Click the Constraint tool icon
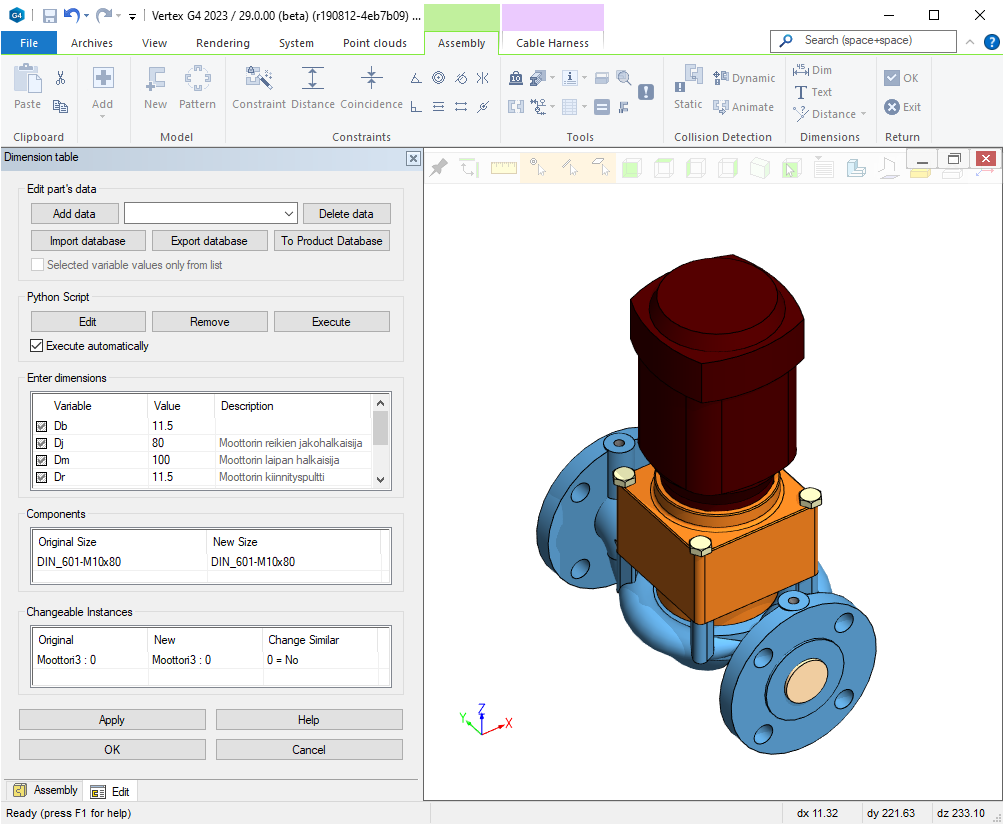Image resolution: width=1004 pixels, height=825 pixels. point(259,80)
